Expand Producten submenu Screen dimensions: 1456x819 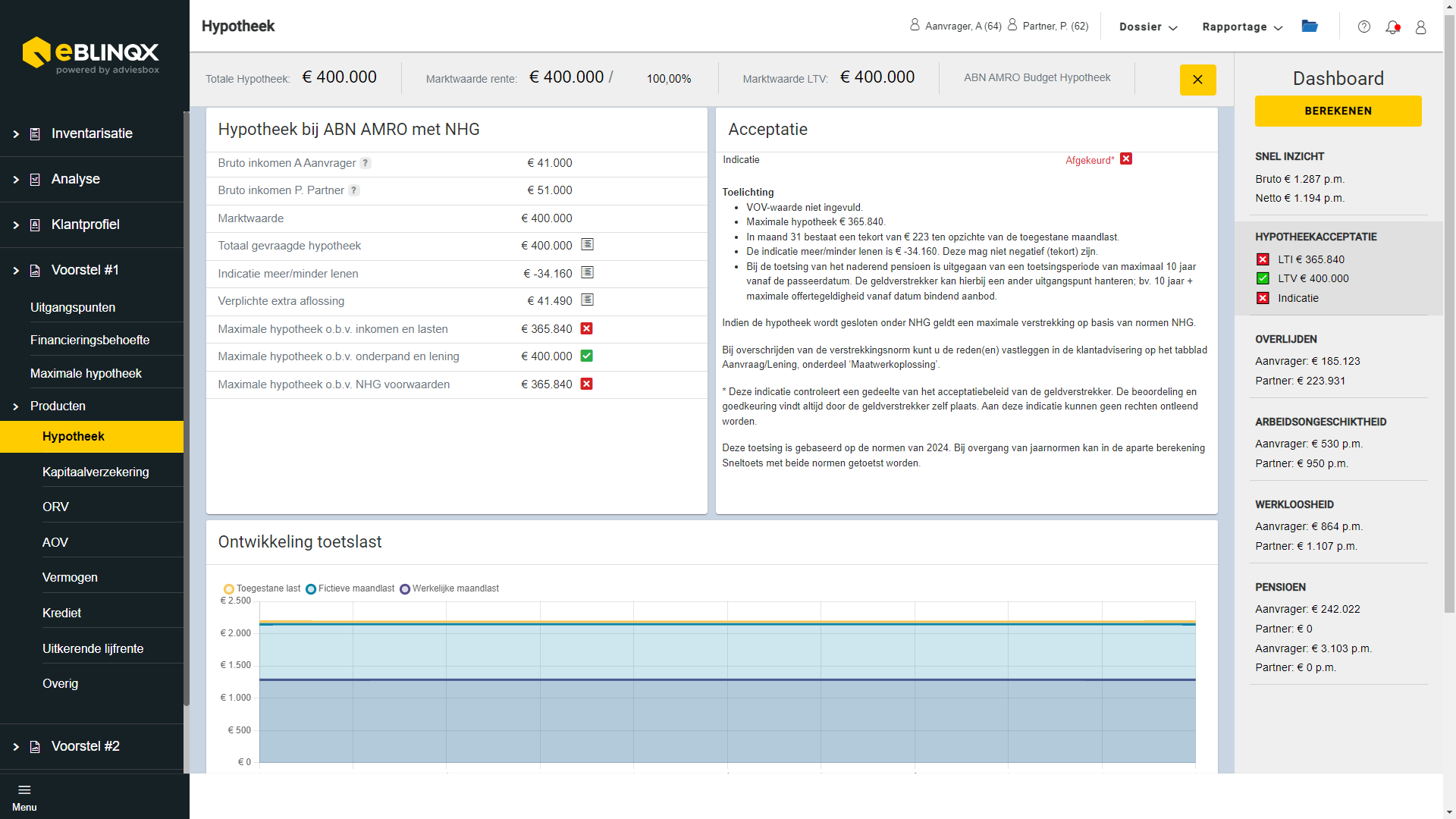click(x=16, y=406)
